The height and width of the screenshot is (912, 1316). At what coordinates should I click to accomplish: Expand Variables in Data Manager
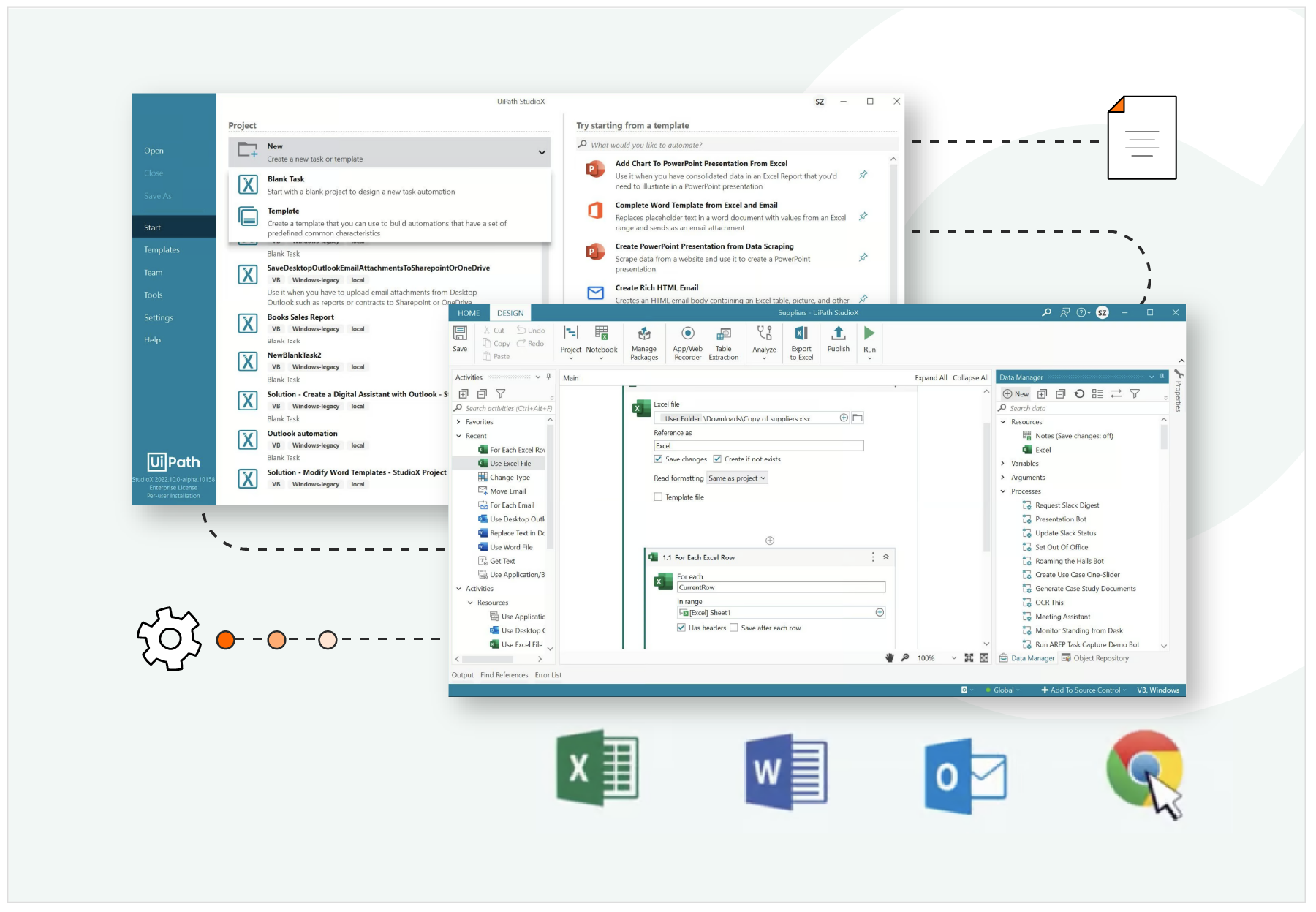pyautogui.click(x=1003, y=464)
